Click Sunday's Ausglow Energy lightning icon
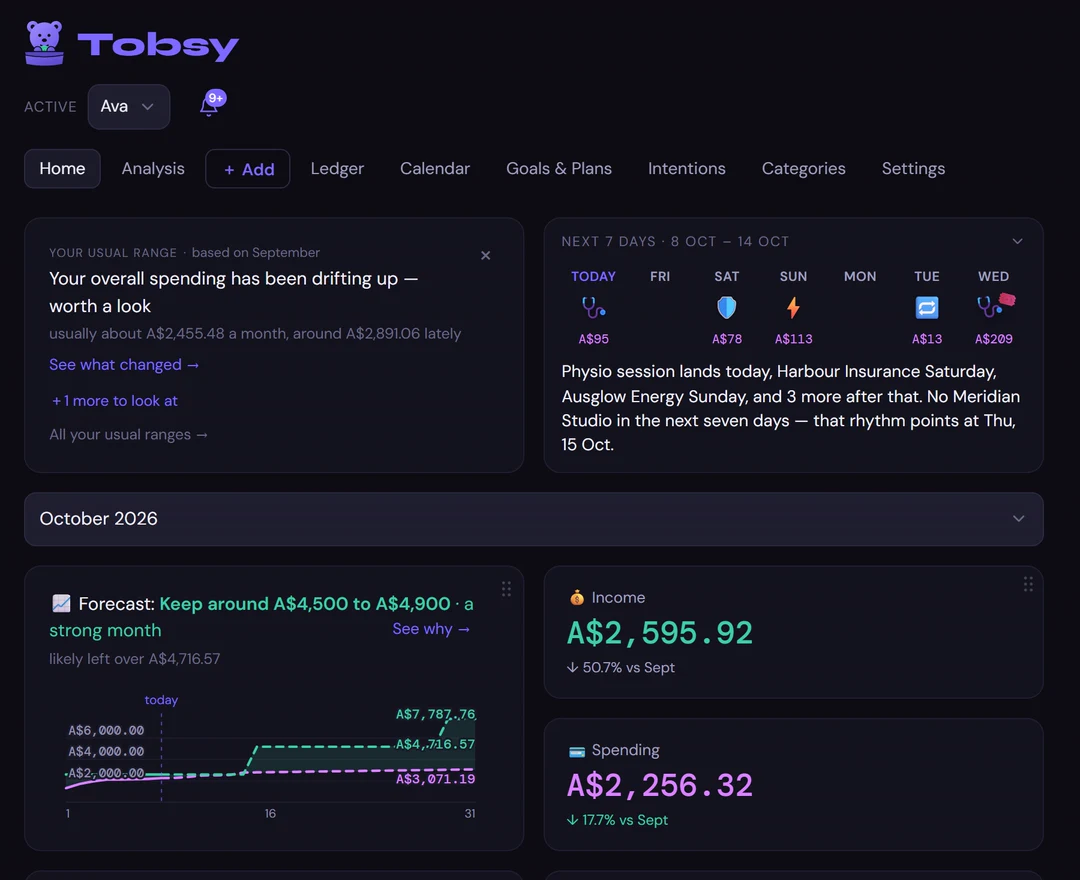The height and width of the screenshot is (880, 1080). [793, 307]
